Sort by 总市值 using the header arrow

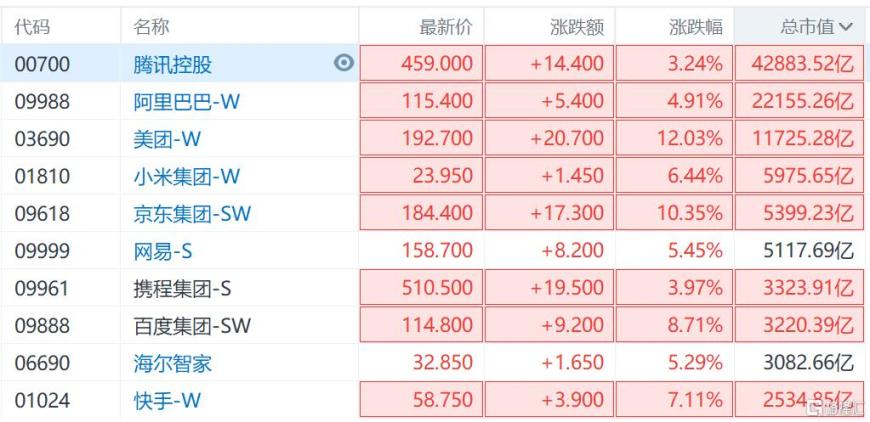[x=847, y=28]
